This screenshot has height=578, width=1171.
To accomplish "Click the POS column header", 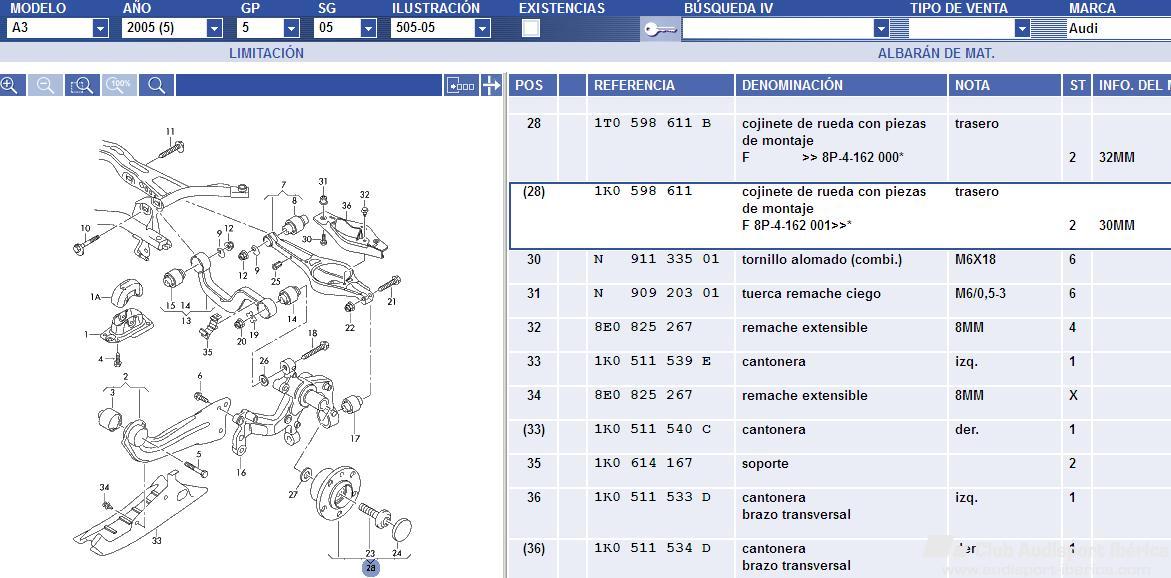I will (532, 85).
